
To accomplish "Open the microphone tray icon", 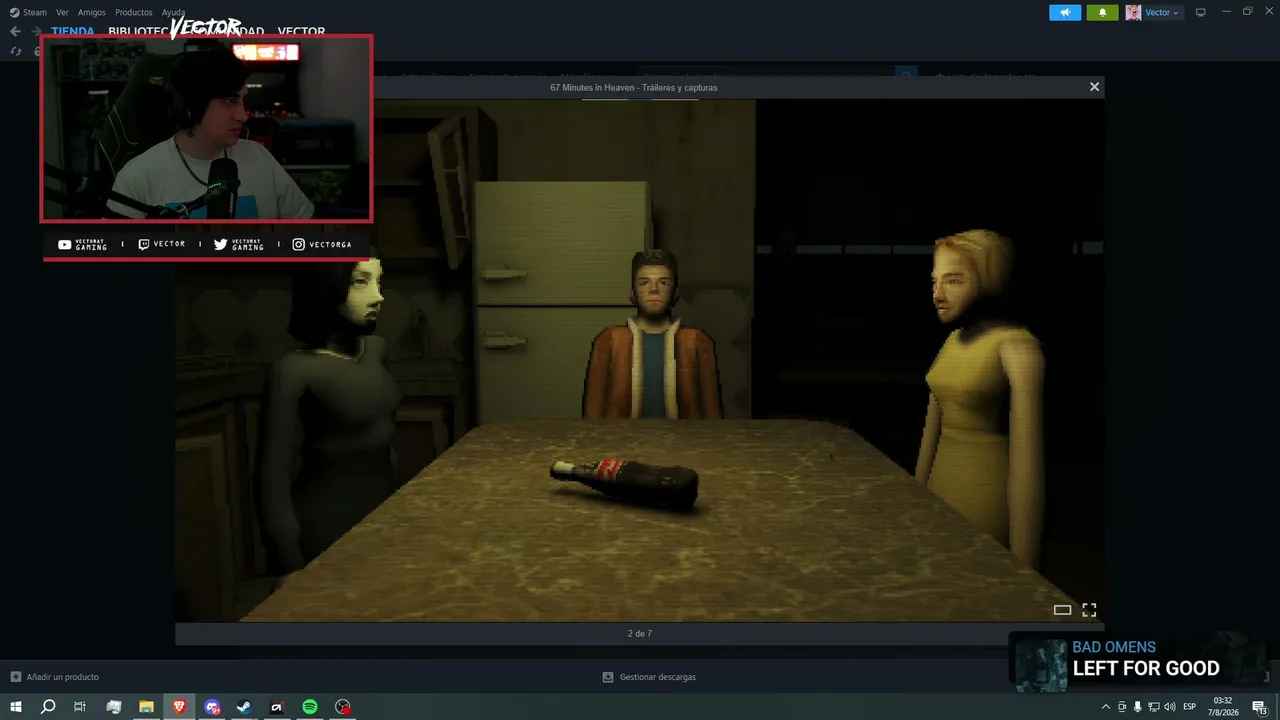I will 1137,707.
